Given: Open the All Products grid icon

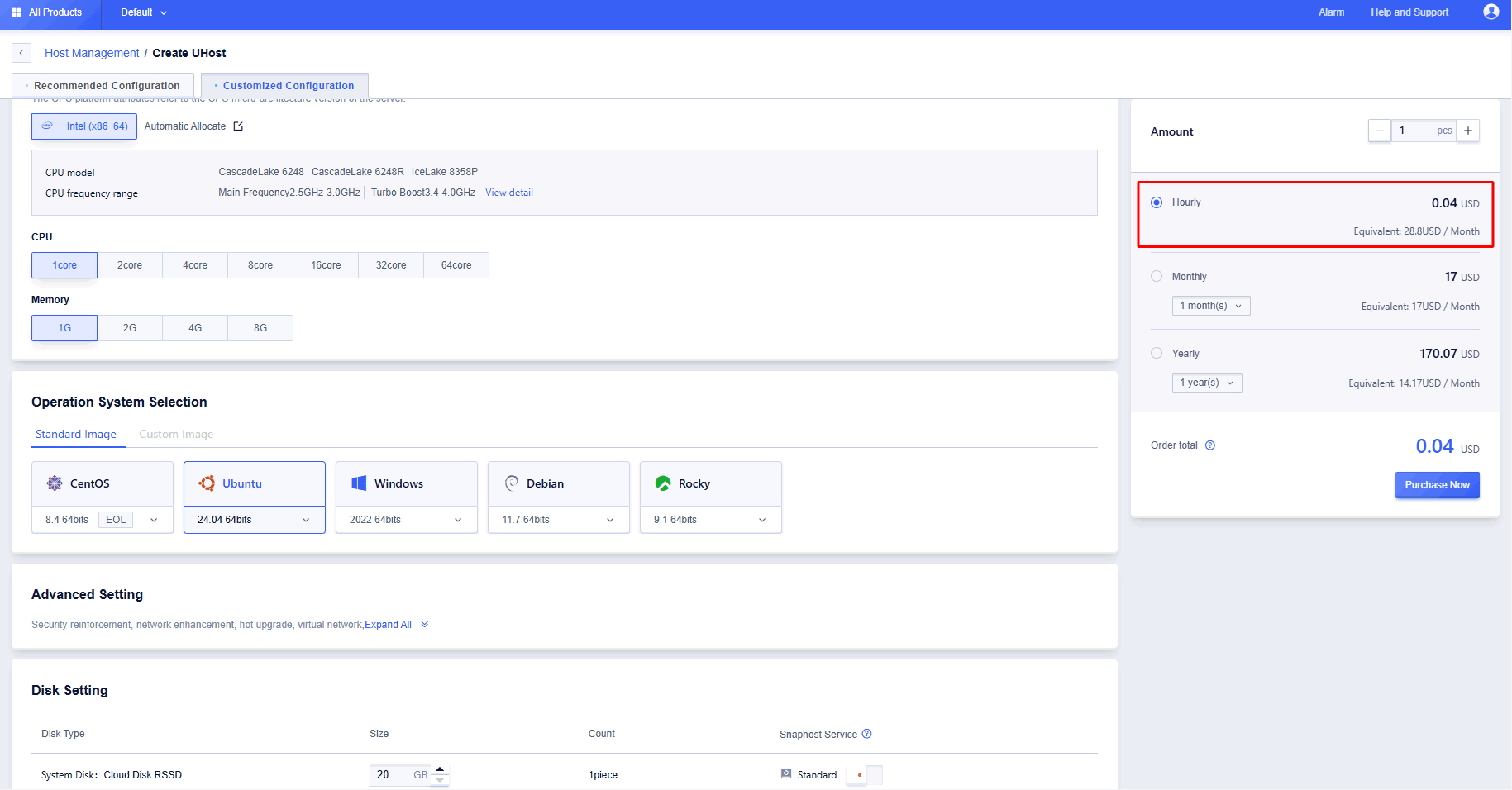Looking at the screenshot, I should pos(17,12).
